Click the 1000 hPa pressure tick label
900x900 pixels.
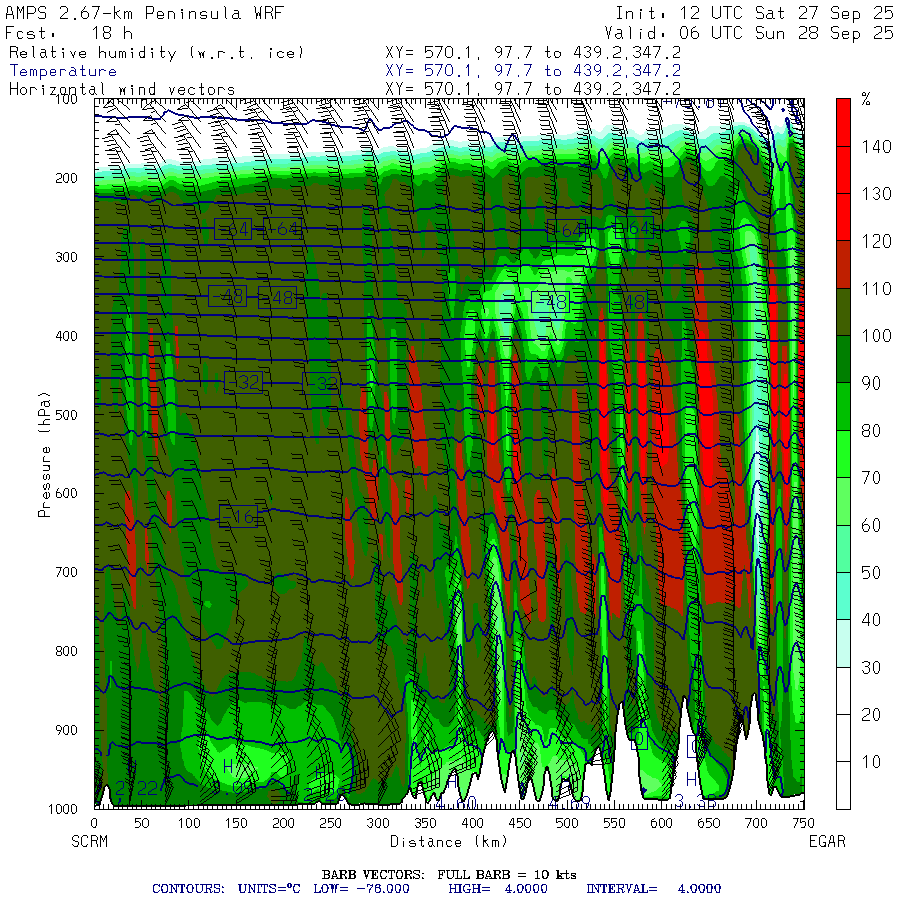tap(63, 809)
